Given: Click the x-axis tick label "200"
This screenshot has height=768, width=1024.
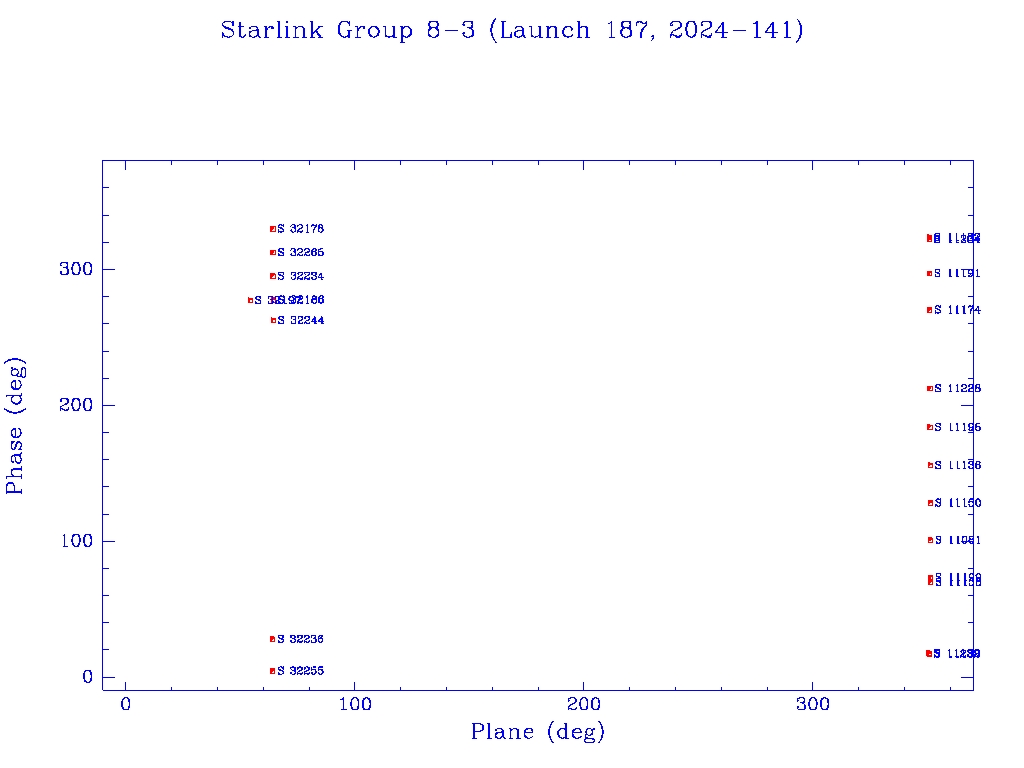Looking at the screenshot, I should [584, 704].
